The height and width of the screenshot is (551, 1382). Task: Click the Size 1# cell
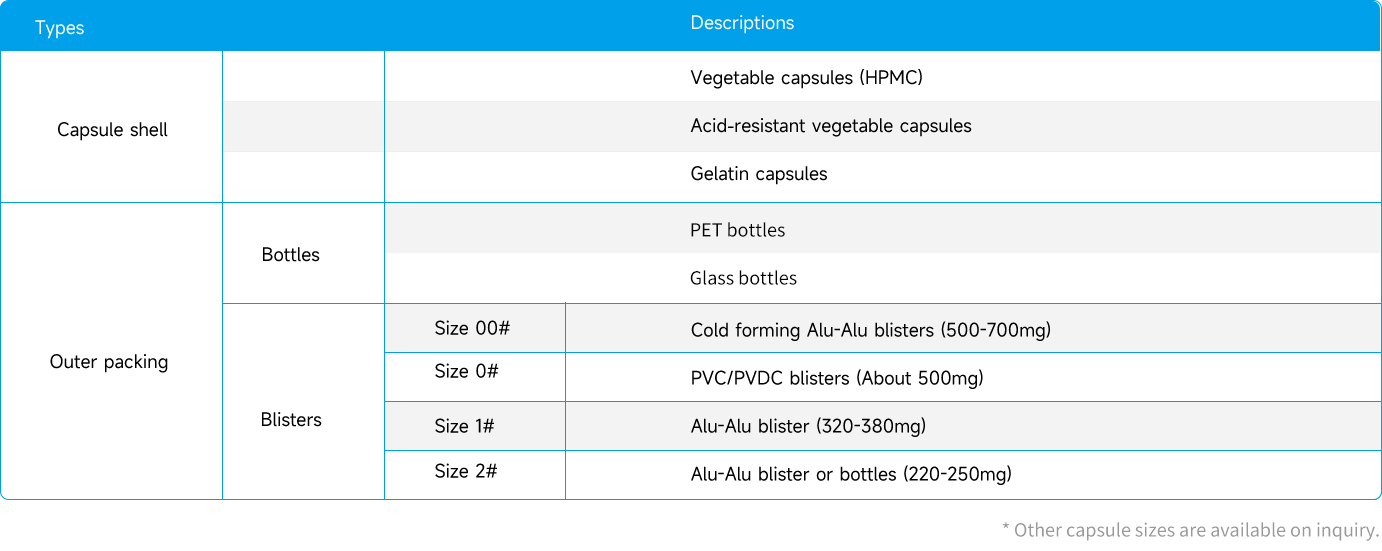pos(464,426)
